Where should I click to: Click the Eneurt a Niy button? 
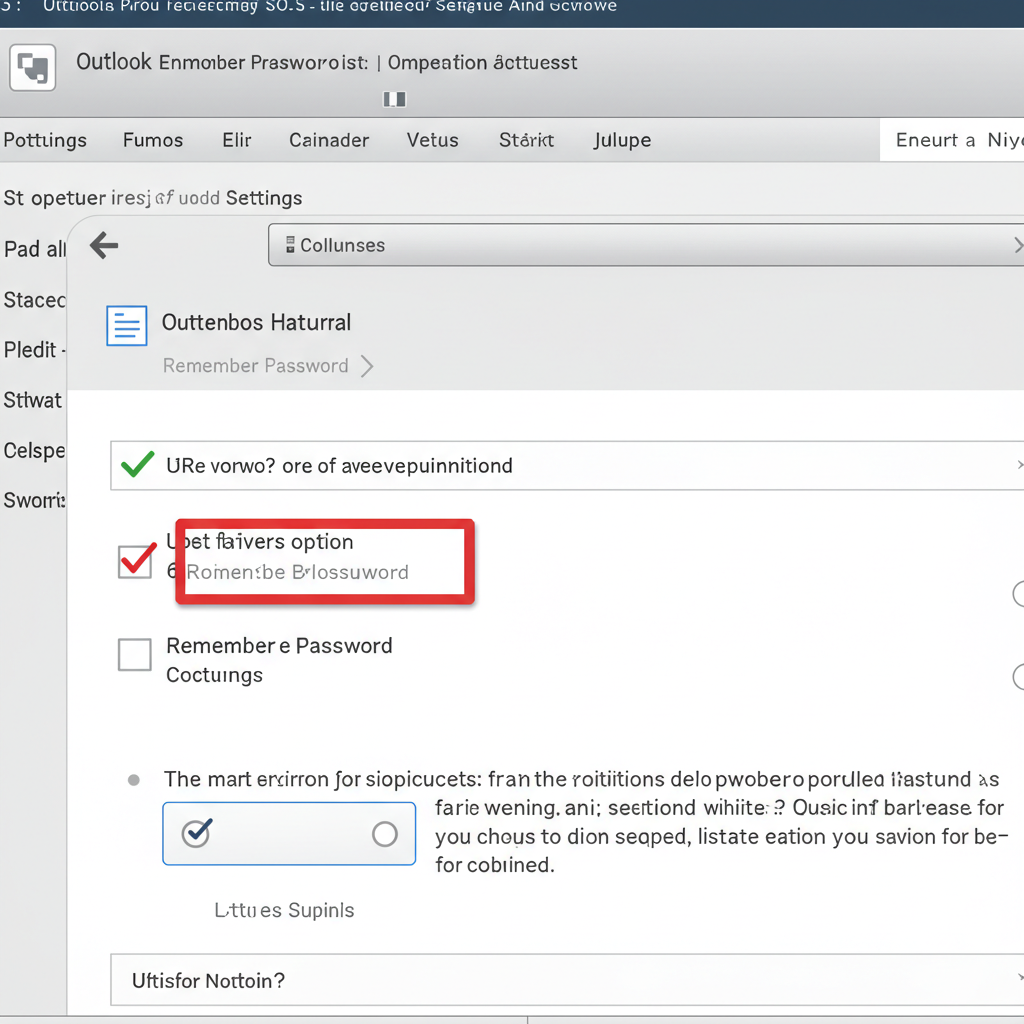click(952, 140)
